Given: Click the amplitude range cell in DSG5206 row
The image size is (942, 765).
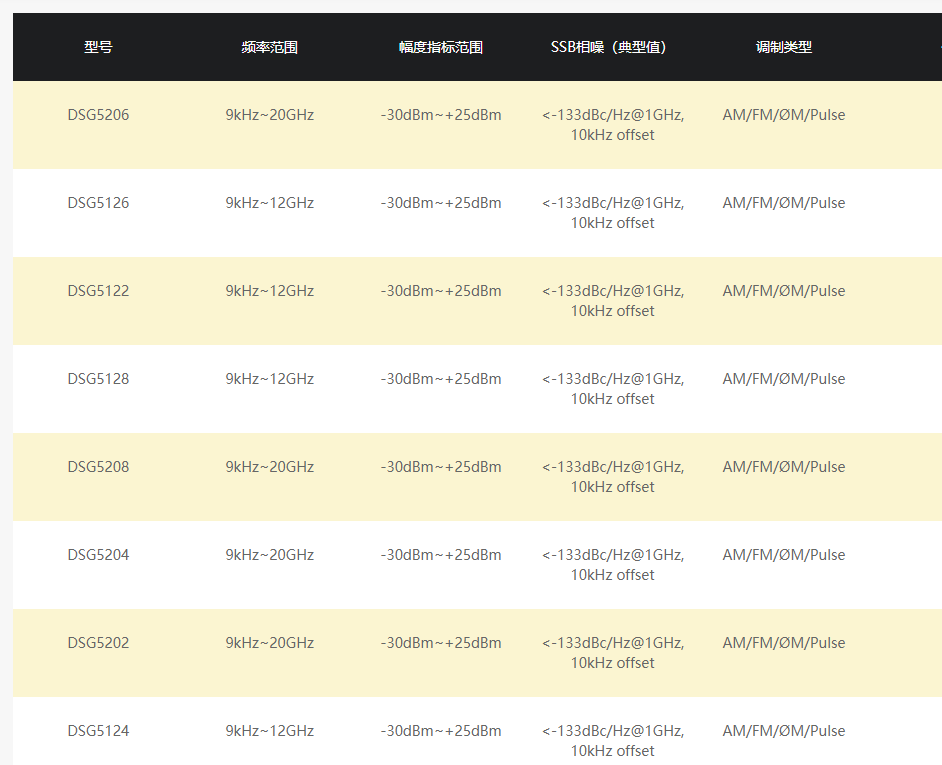Looking at the screenshot, I should click(440, 115).
